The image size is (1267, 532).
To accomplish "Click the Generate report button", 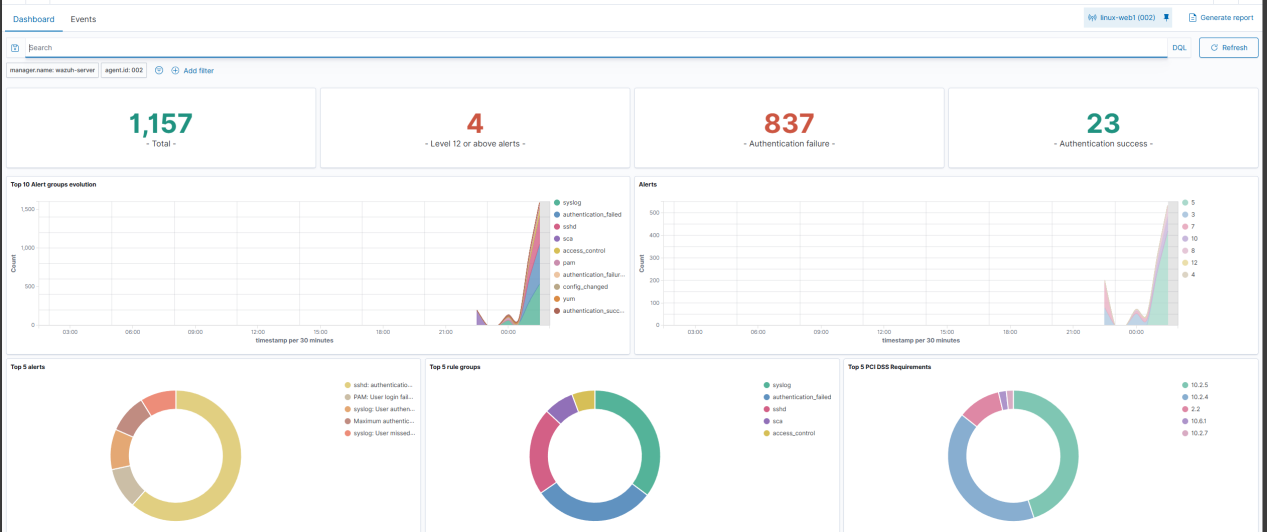I will coord(1220,18).
